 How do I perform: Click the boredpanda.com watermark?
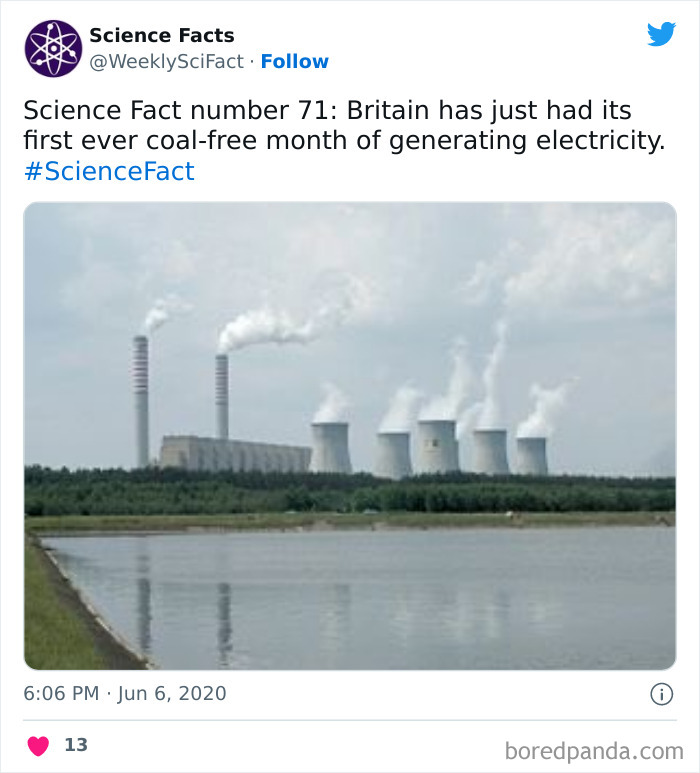pyautogui.click(x=594, y=750)
